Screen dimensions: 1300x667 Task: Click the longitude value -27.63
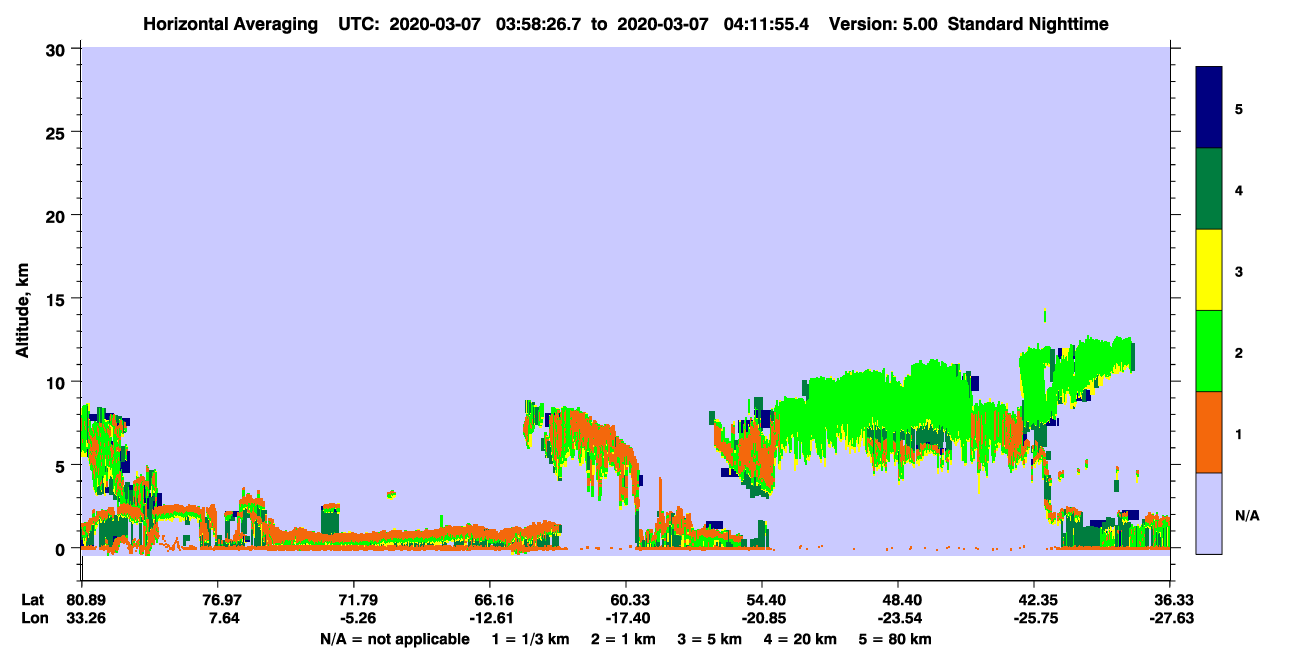tap(1171, 619)
